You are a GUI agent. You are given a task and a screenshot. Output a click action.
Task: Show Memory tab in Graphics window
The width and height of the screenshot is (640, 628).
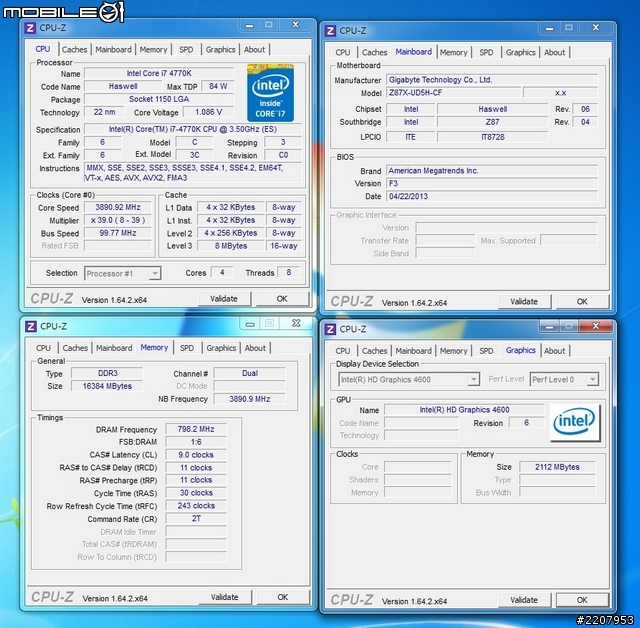[x=453, y=351]
